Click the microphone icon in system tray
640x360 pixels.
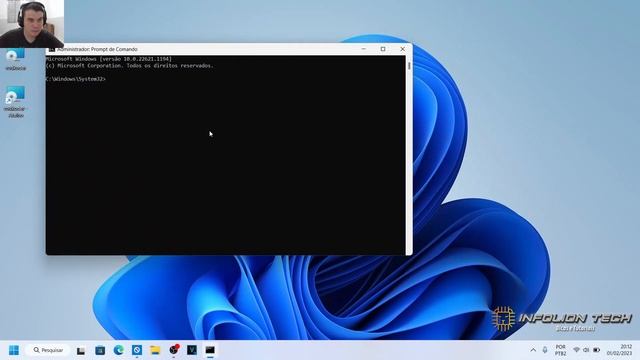coord(545,350)
